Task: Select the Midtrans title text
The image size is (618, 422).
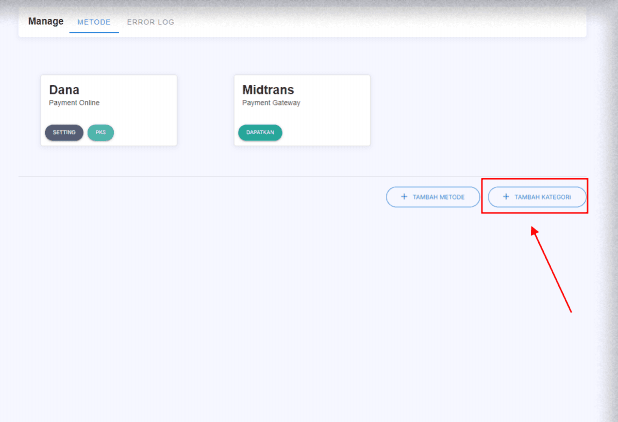Action: coord(267,90)
